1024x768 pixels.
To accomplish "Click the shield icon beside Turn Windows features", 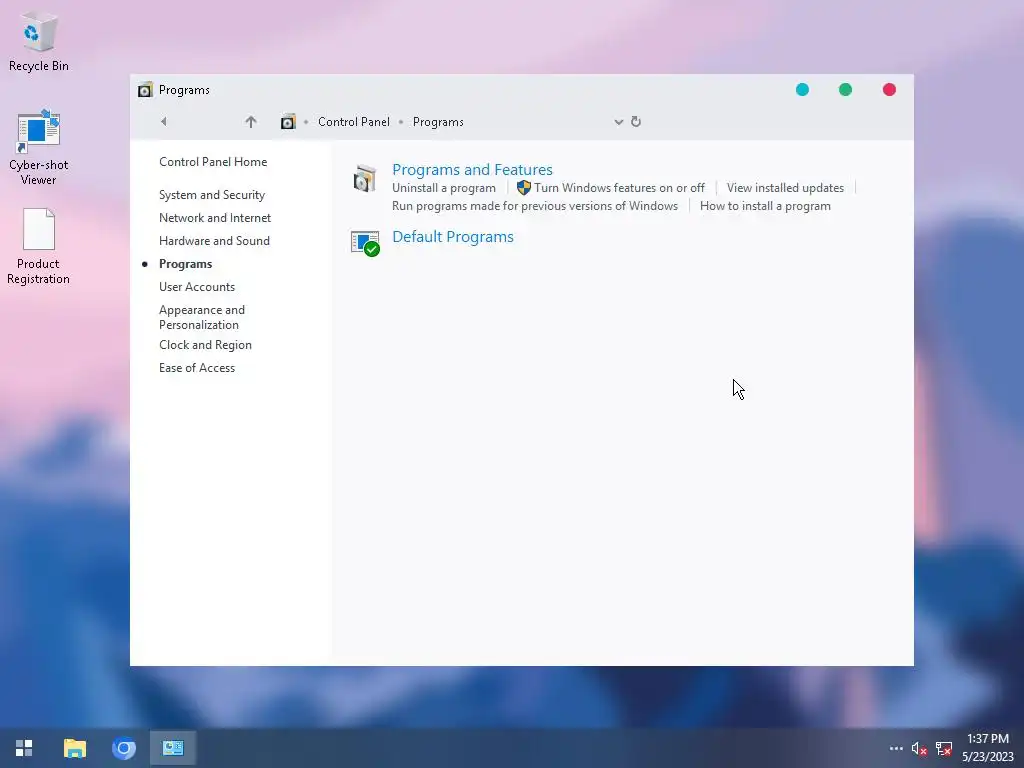I will pos(524,187).
